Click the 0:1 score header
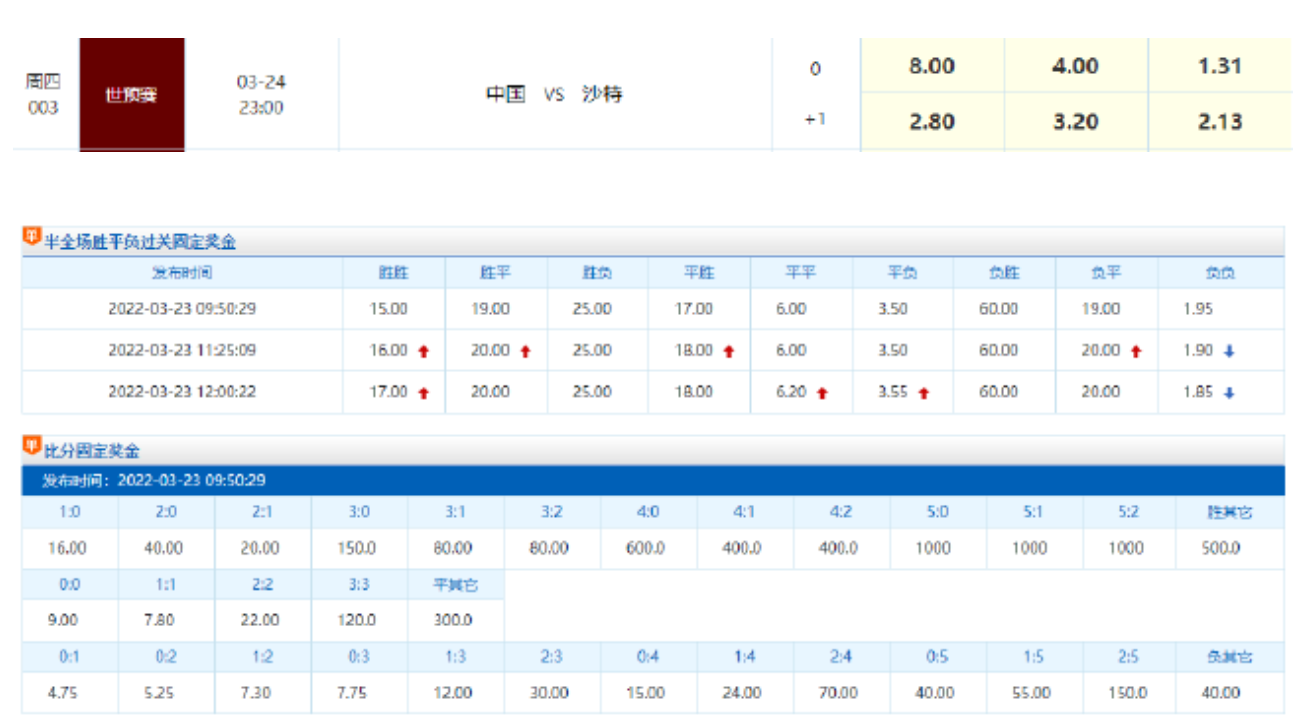This screenshot has width=1302, height=721. click(x=69, y=657)
